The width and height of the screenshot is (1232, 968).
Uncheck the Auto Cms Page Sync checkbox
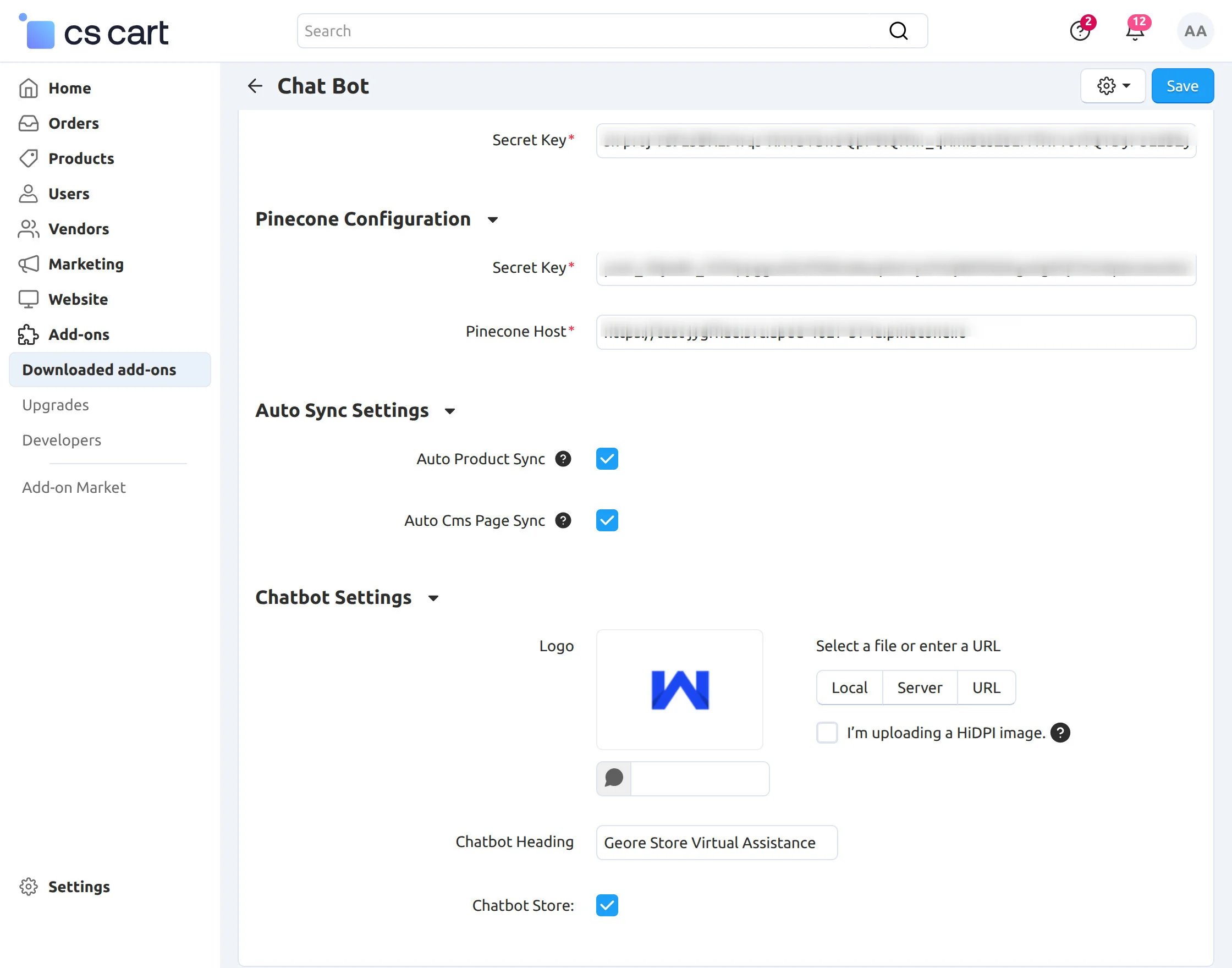coord(607,520)
